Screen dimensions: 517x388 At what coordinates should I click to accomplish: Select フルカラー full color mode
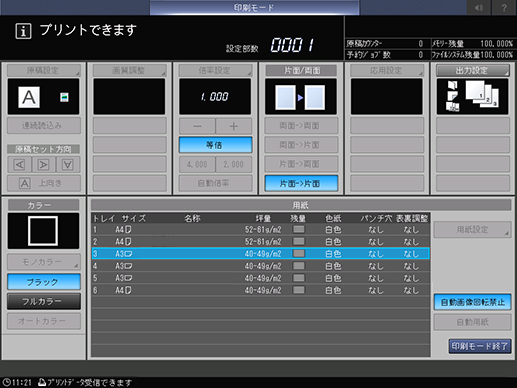click(x=44, y=302)
